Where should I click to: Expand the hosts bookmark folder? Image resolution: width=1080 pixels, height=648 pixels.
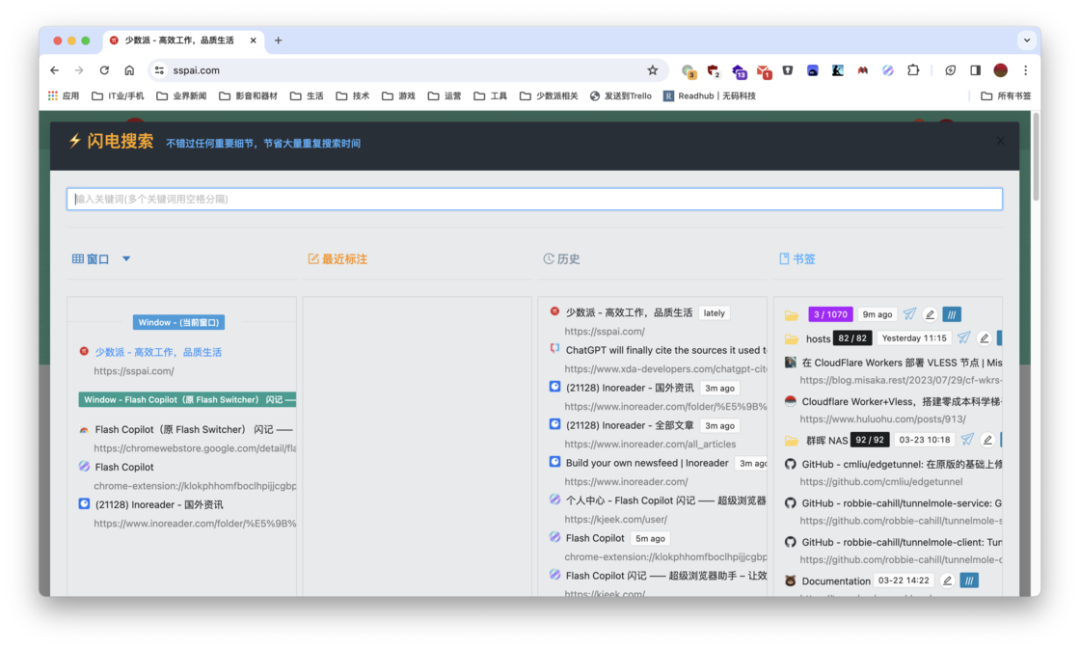791,339
